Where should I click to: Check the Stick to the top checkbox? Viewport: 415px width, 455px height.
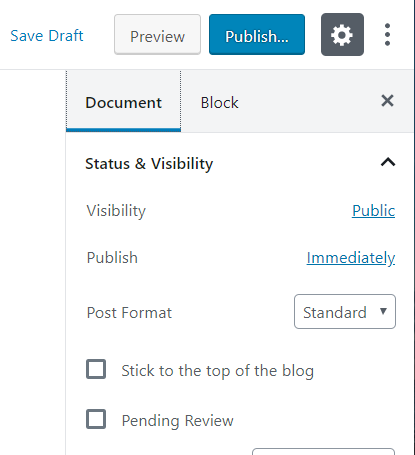(x=96, y=369)
